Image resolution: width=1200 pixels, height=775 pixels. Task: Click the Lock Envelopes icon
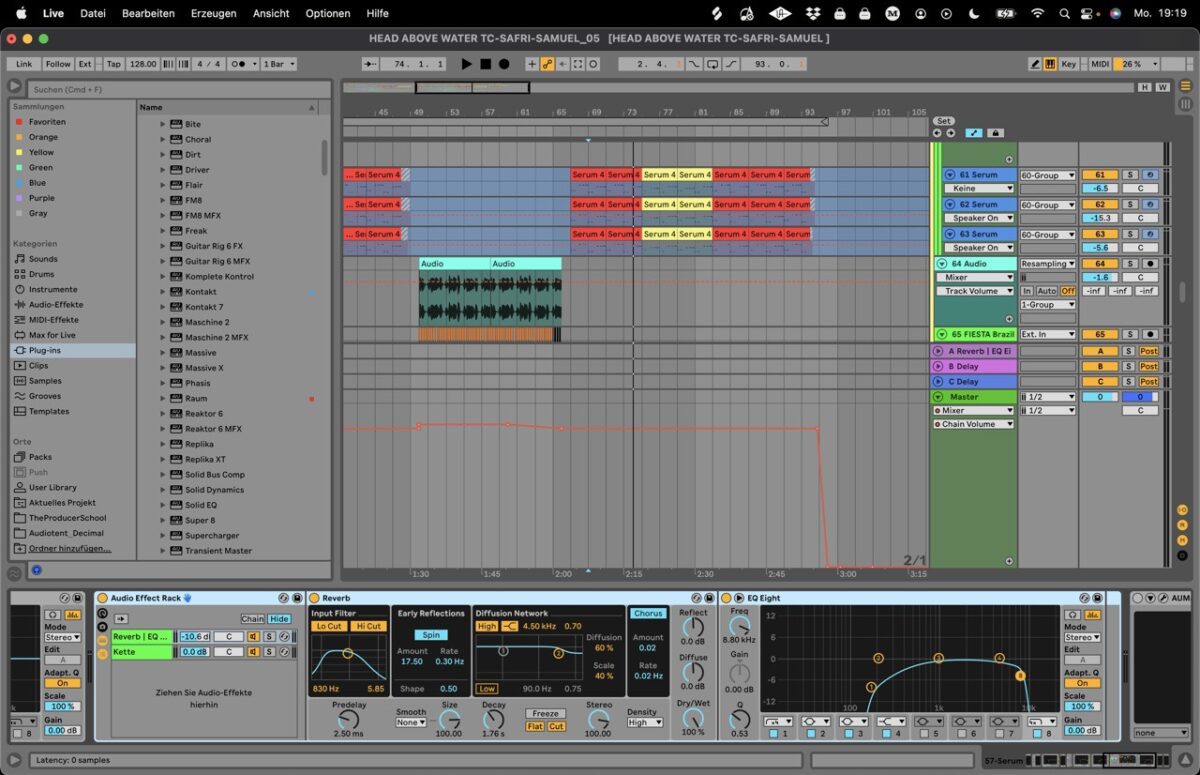(994, 132)
